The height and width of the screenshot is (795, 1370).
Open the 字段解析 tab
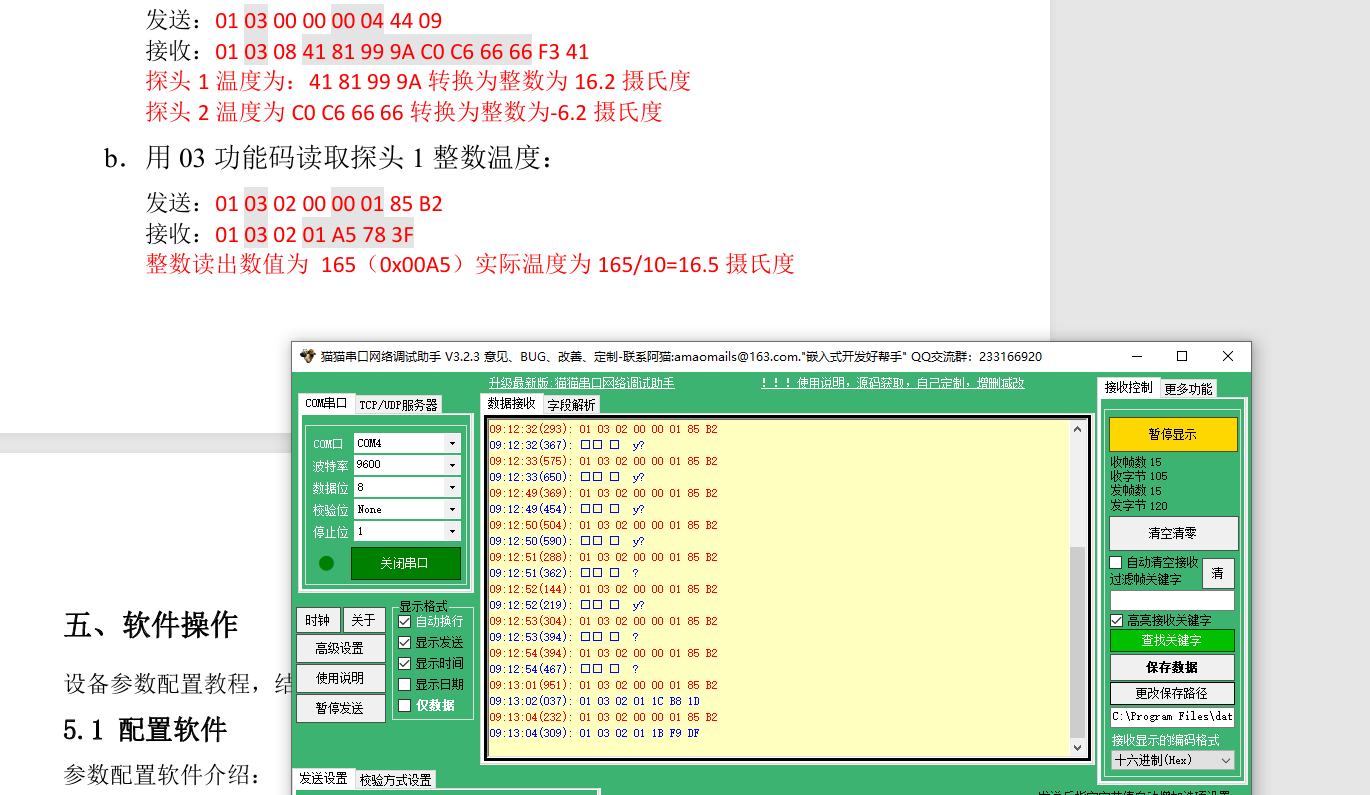click(571, 405)
